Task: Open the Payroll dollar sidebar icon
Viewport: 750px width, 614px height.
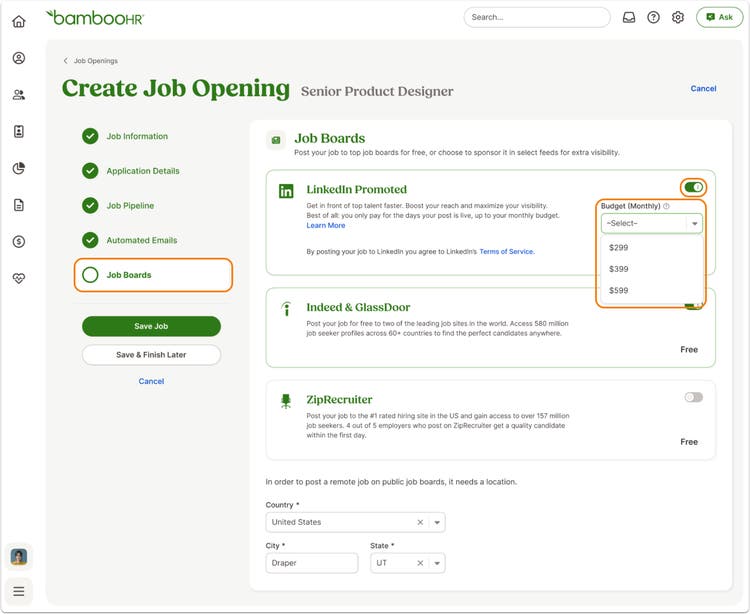Action: tap(19, 241)
